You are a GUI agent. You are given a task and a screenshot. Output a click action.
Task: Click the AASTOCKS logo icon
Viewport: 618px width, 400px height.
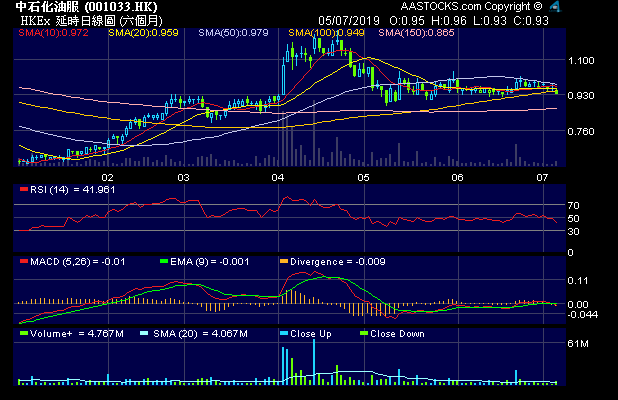[x=555, y=6]
